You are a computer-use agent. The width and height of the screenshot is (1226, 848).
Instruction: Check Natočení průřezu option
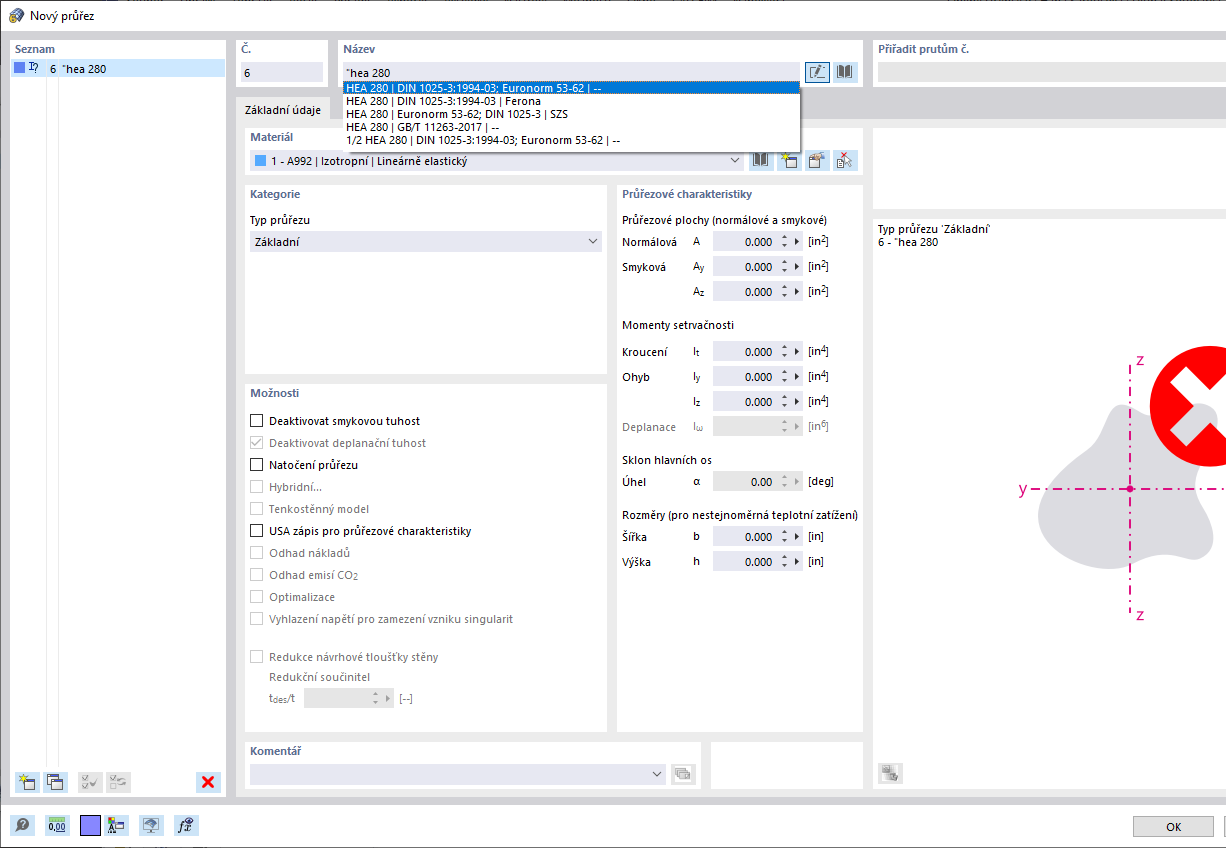click(x=257, y=465)
